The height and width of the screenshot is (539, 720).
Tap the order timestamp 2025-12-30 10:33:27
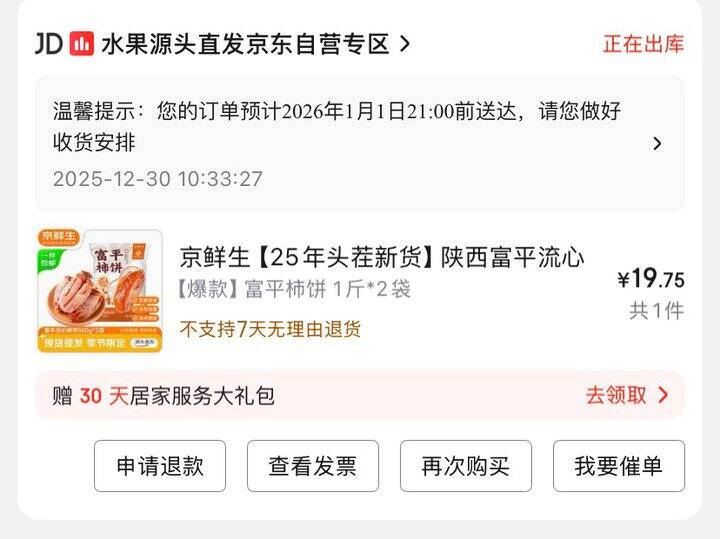tap(158, 179)
